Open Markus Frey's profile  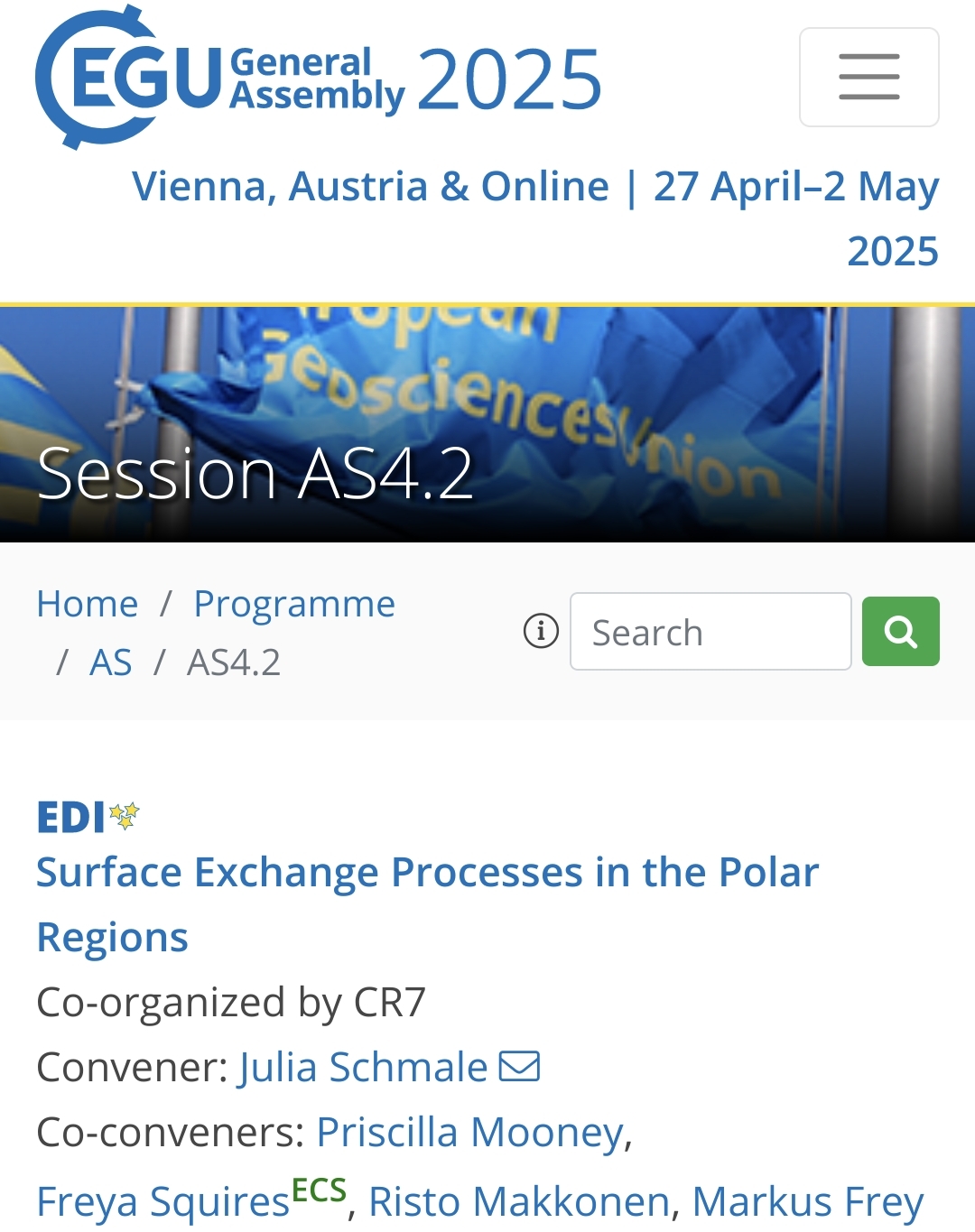coord(807,1202)
